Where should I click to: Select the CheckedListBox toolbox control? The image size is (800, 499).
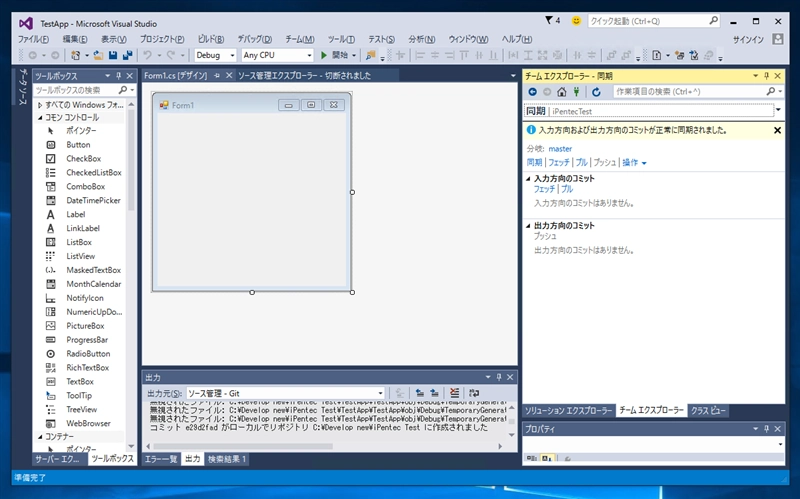coord(93,172)
